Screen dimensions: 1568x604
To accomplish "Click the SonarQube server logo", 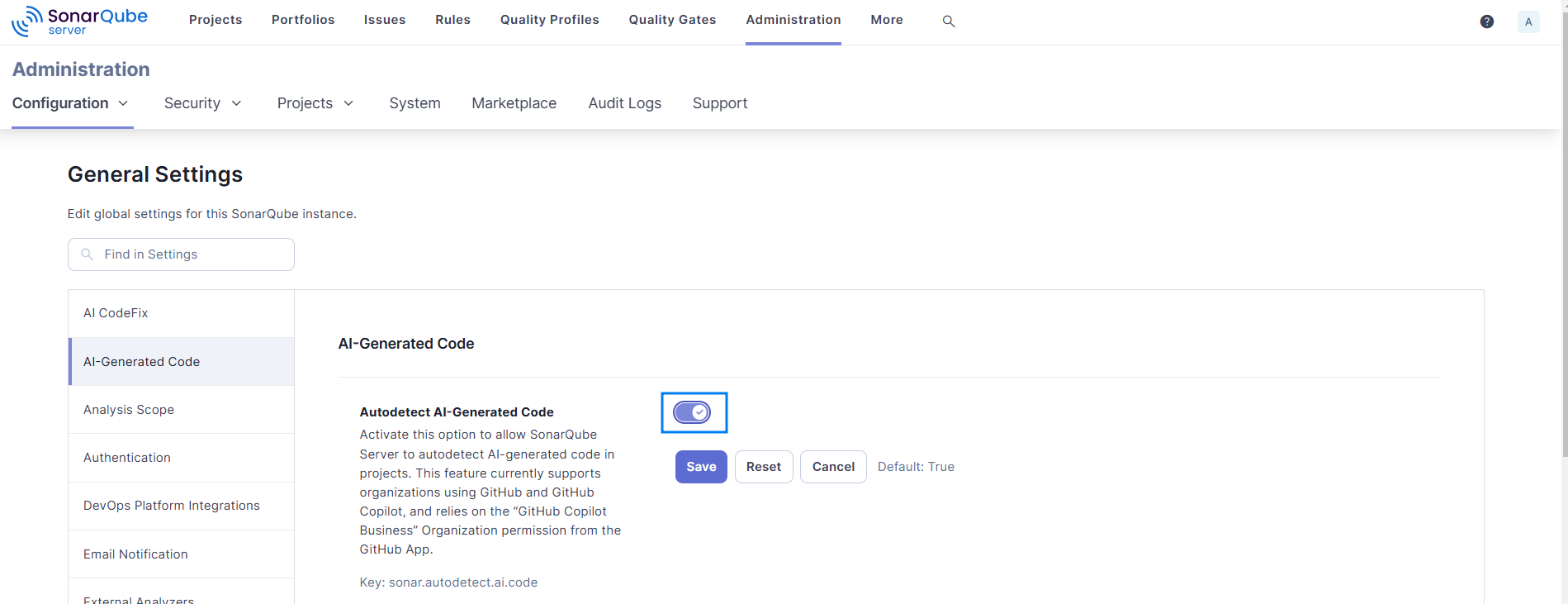I will pos(79,21).
